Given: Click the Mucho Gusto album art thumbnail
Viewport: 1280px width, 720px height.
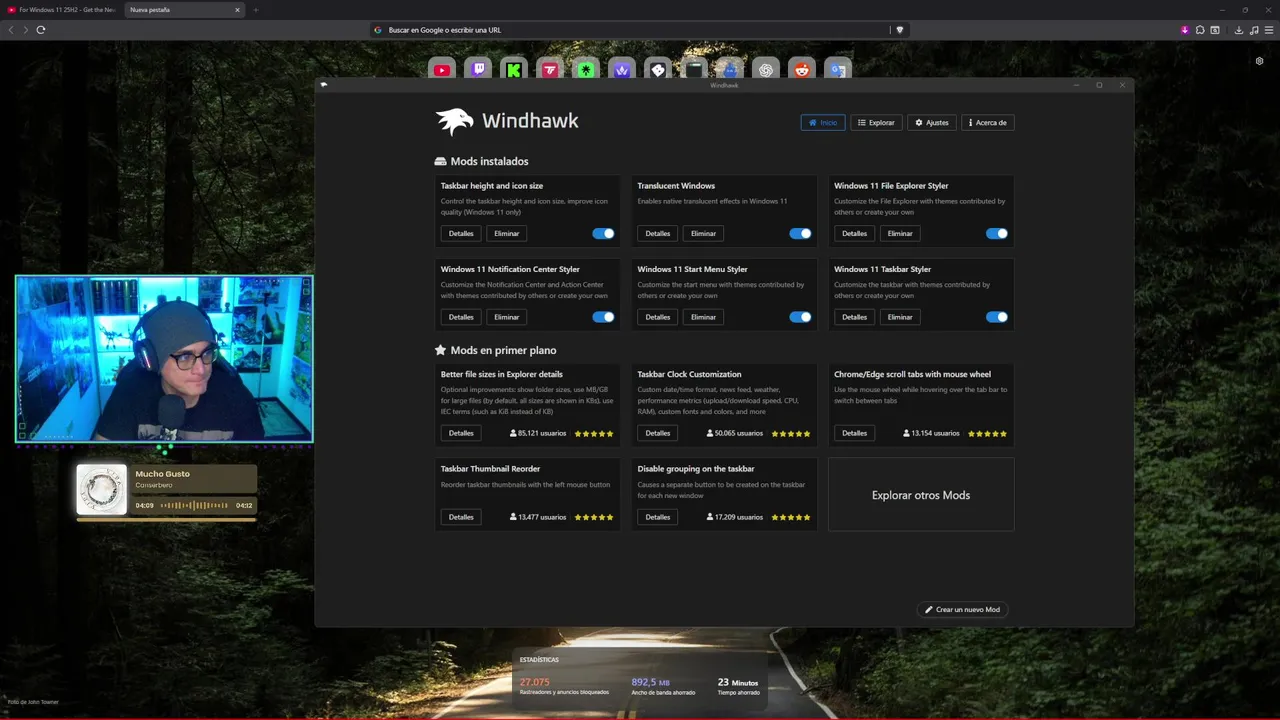Looking at the screenshot, I should click(102, 489).
